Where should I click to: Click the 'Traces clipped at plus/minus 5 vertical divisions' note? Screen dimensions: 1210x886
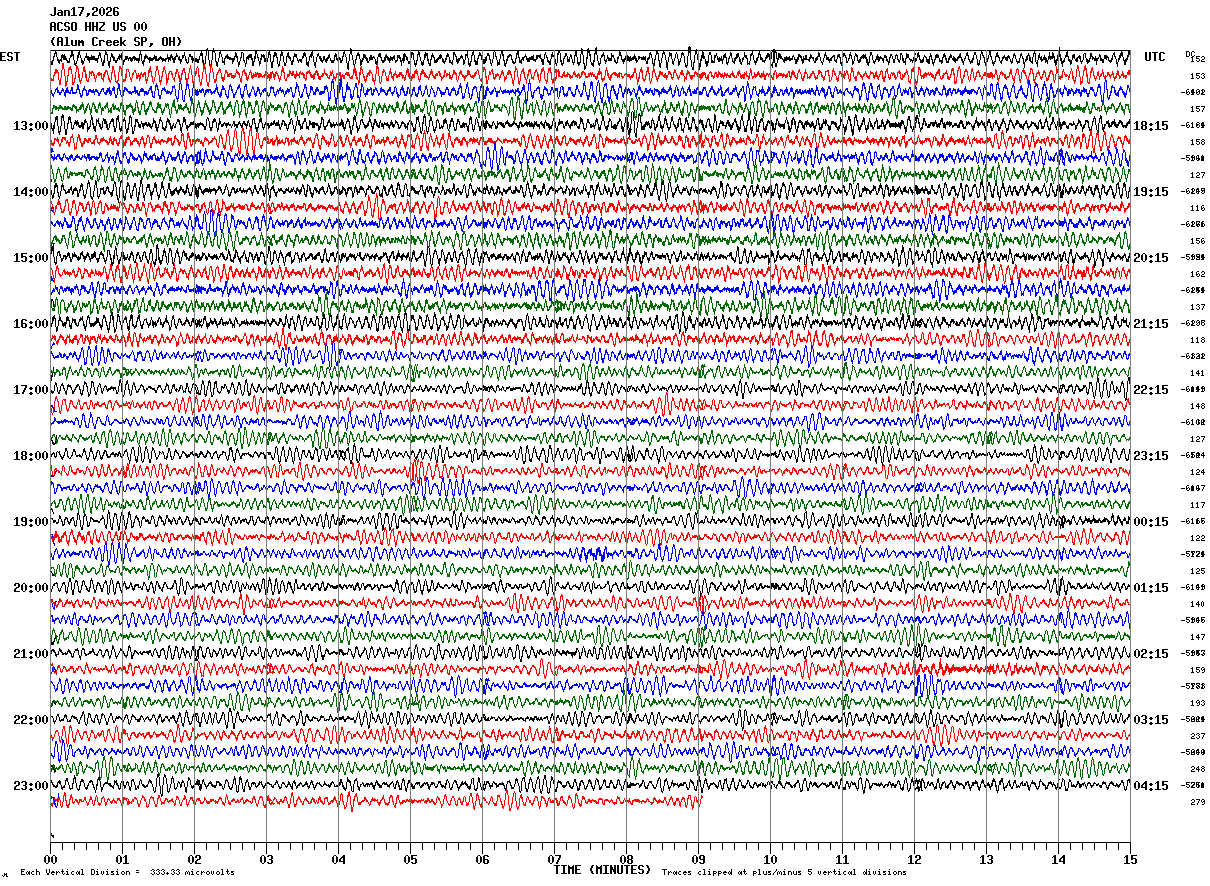click(x=784, y=873)
